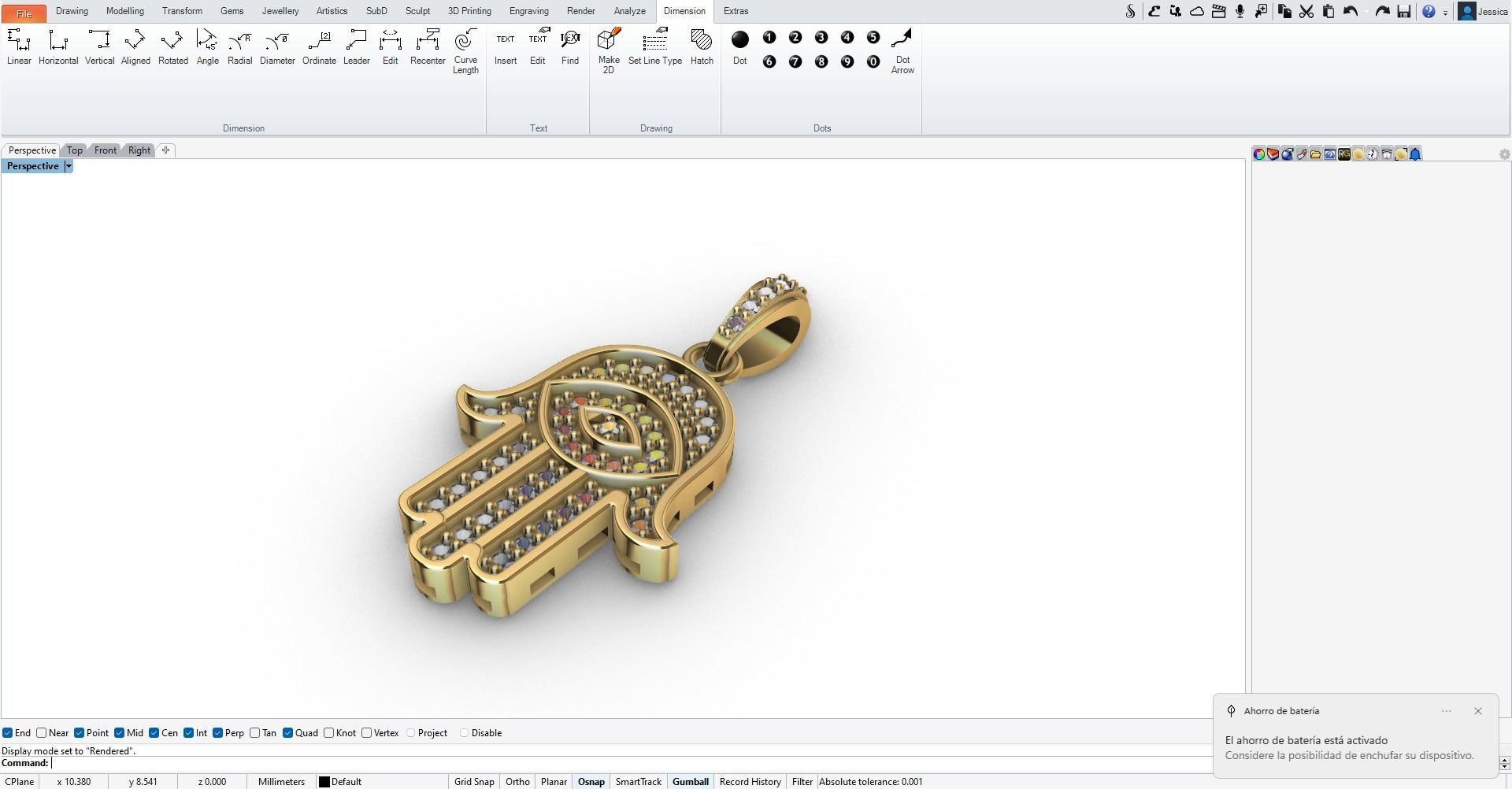Place a plain Dot annotation
This screenshot has height=789, width=1512.
(x=739, y=47)
